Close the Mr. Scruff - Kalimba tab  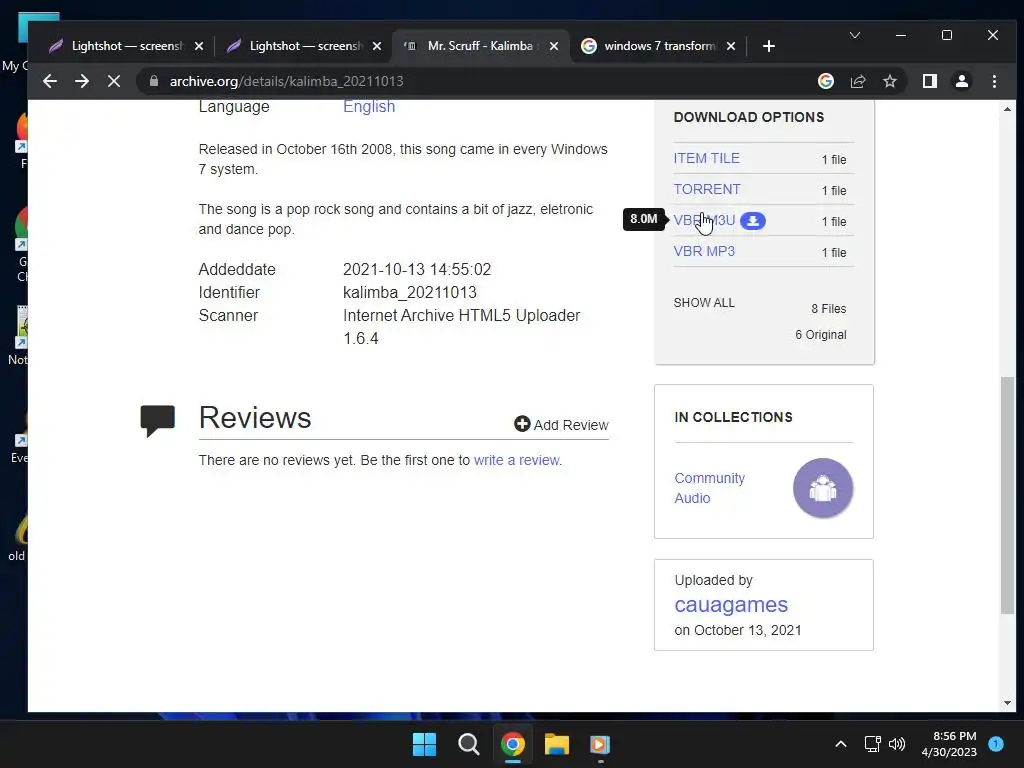click(554, 46)
